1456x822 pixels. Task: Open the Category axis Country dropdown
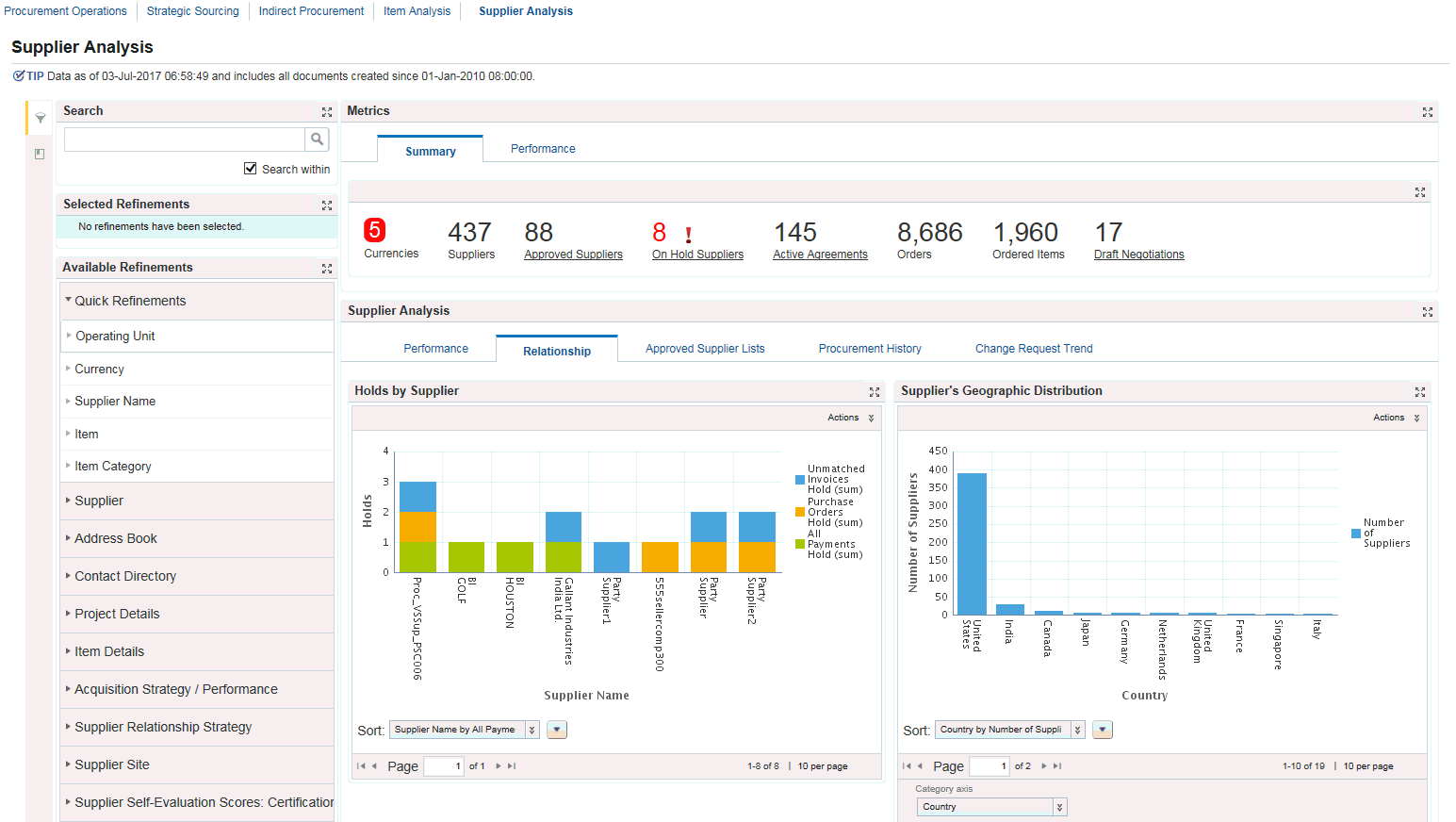[1059, 807]
